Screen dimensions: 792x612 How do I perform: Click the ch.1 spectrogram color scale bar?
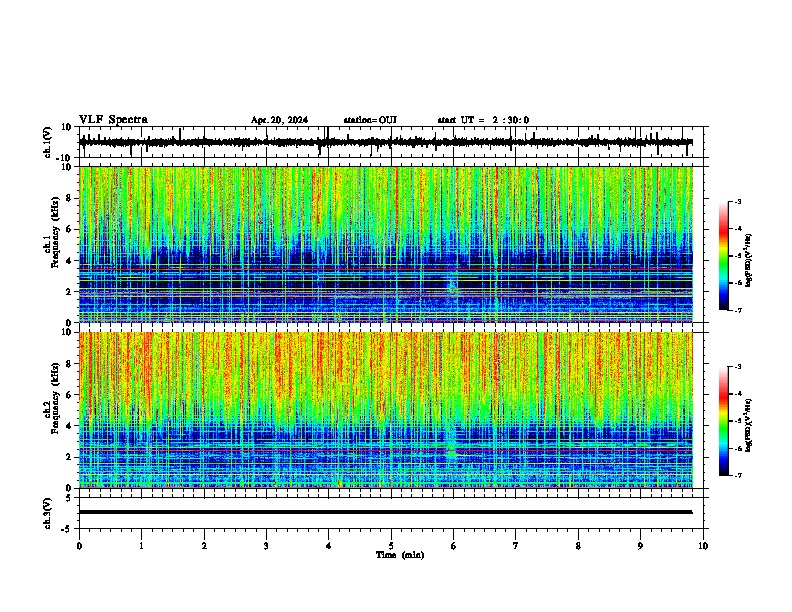coord(724,256)
